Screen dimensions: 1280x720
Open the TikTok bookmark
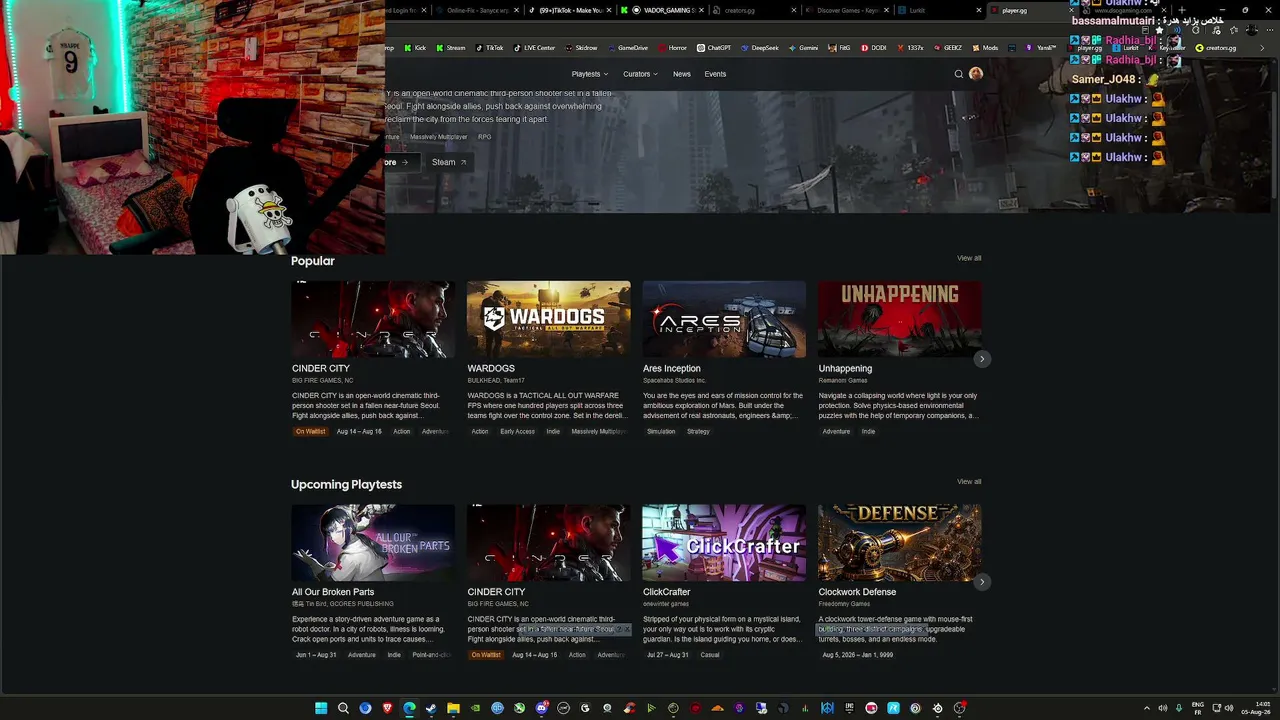click(490, 48)
